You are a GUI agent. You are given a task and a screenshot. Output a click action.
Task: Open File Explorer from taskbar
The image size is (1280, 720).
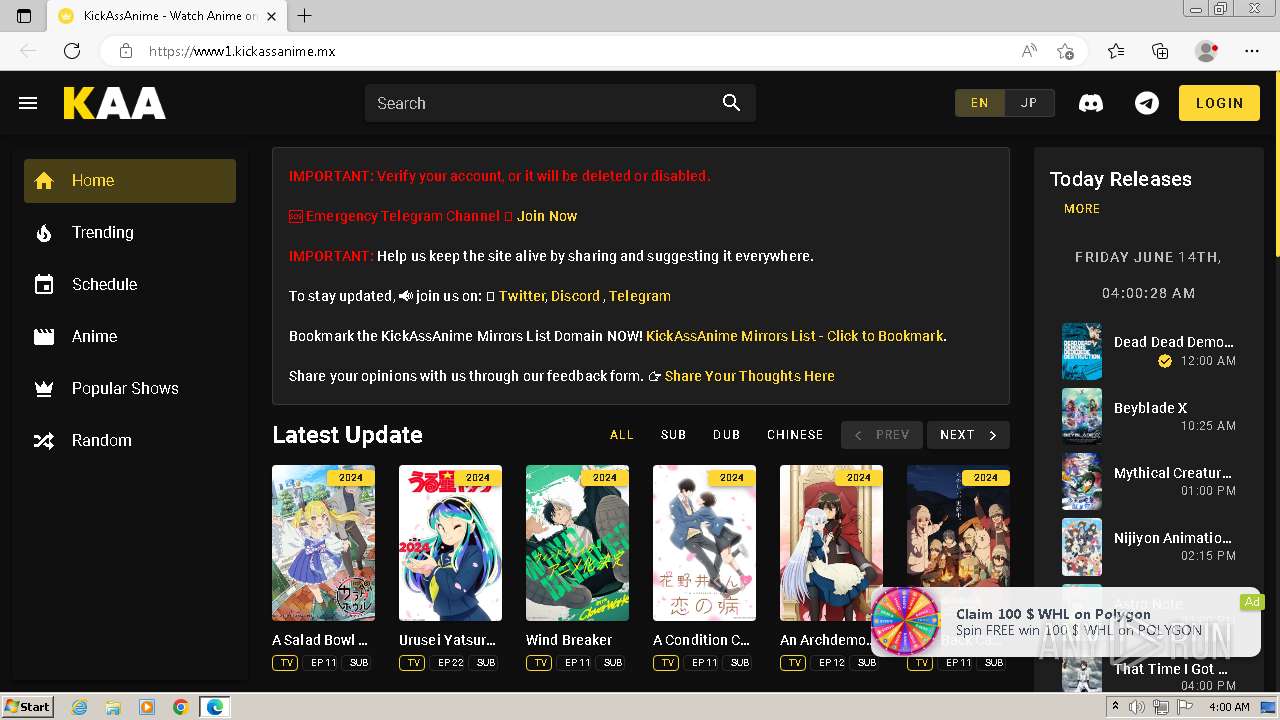tap(114, 707)
